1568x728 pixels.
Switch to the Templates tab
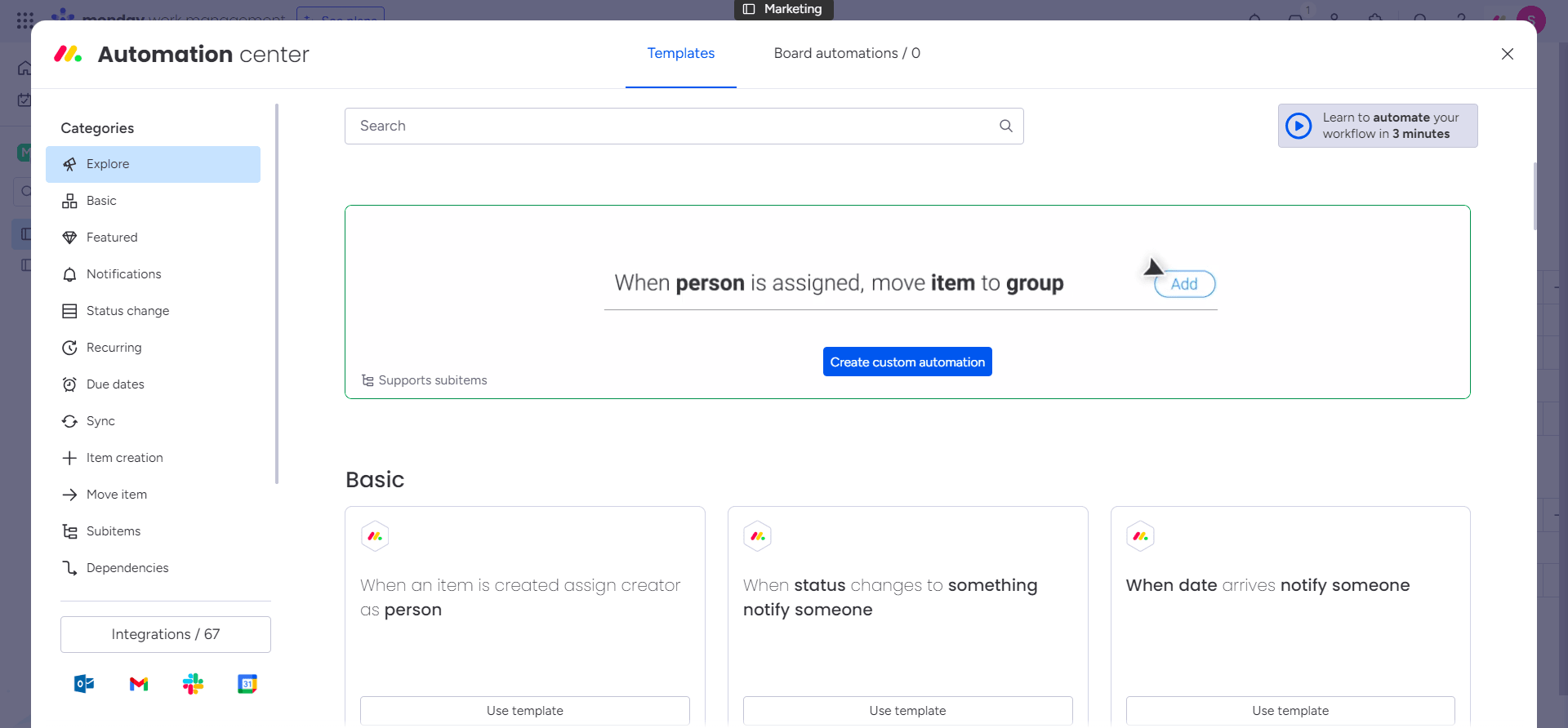pos(680,54)
